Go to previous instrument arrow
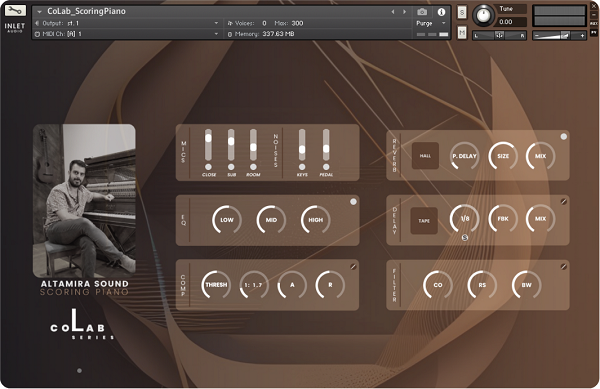This screenshot has width=600, height=389. pyautogui.click(x=393, y=12)
